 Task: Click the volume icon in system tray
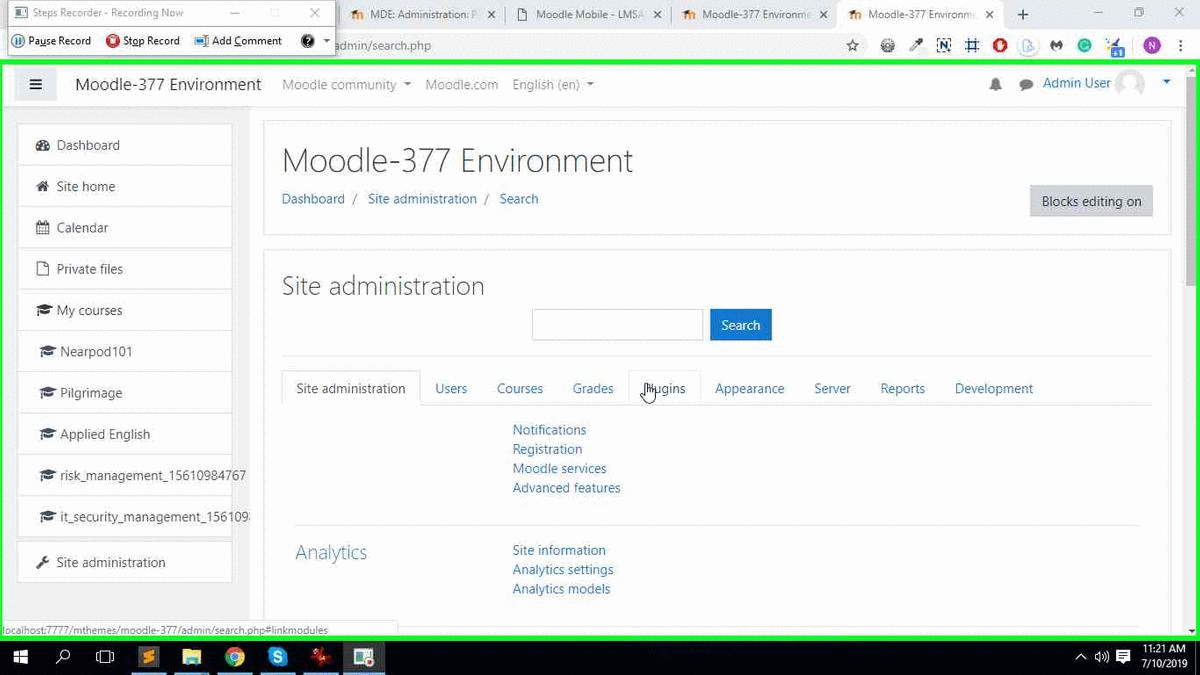pyautogui.click(x=1102, y=657)
